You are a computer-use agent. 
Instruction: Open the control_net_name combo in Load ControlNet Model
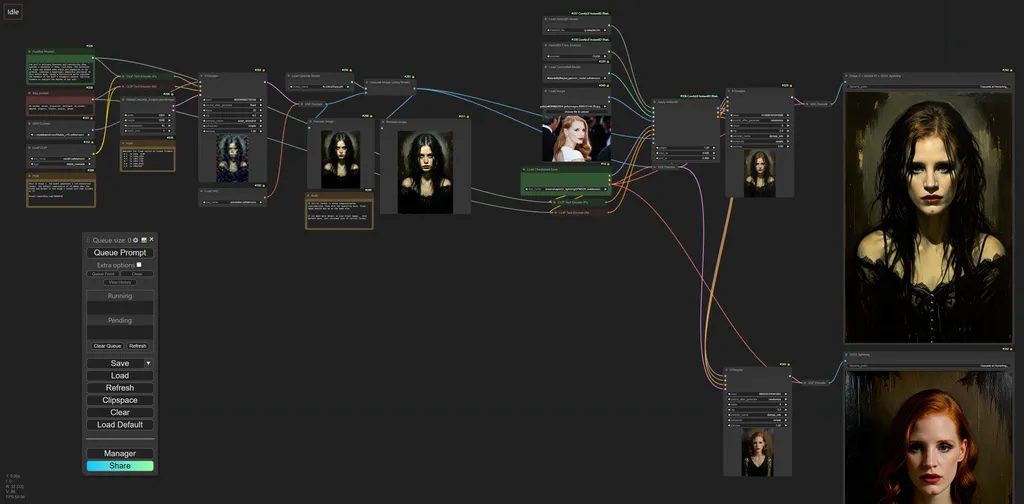tap(577, 78)
